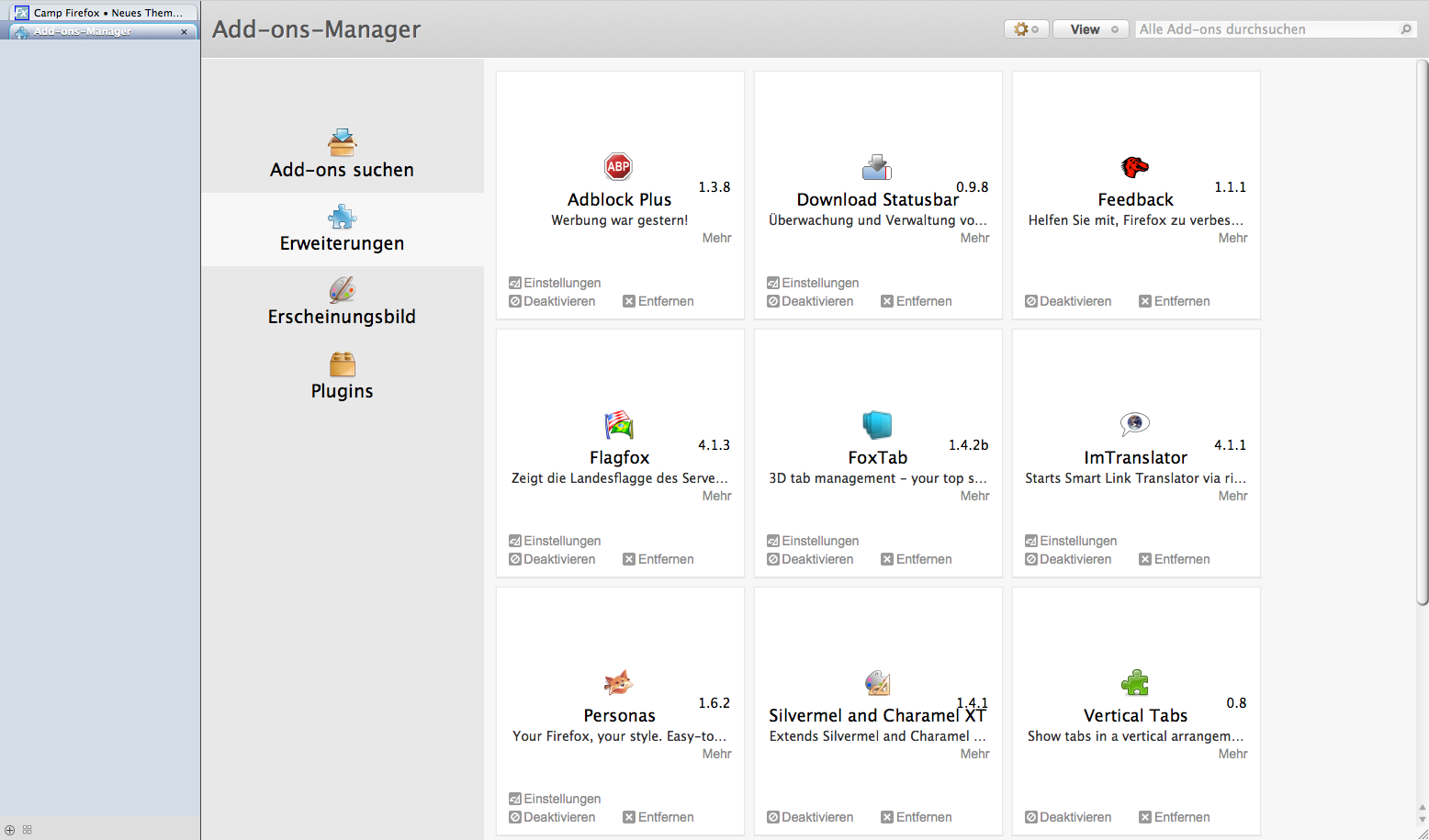Close the Add-ons-Manager tab
This screenshot has height=840, width=1429.
point(184,32)
